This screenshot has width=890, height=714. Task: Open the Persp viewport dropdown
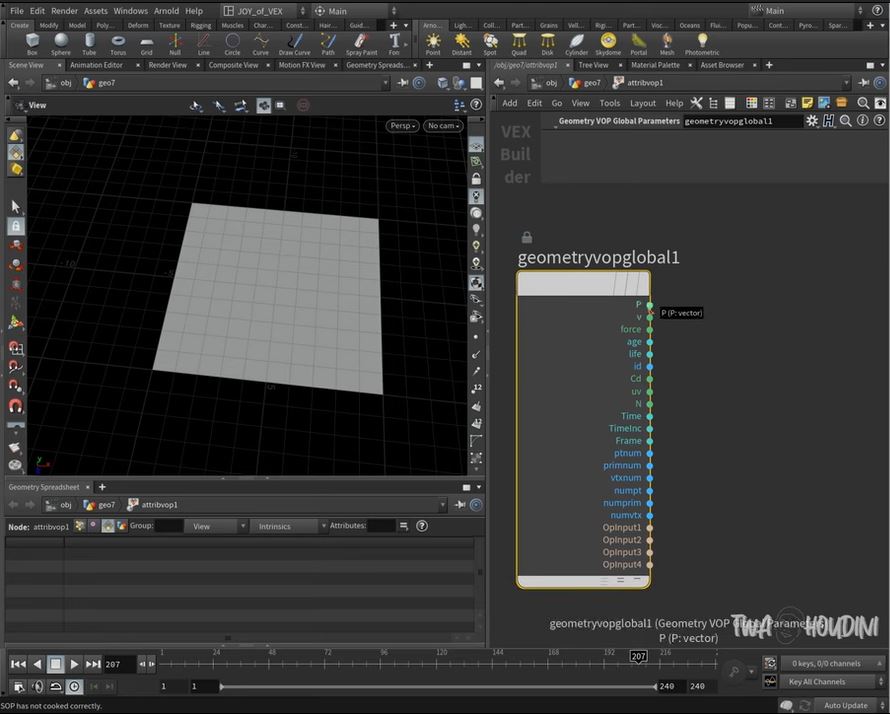click(x=402, y=126)
